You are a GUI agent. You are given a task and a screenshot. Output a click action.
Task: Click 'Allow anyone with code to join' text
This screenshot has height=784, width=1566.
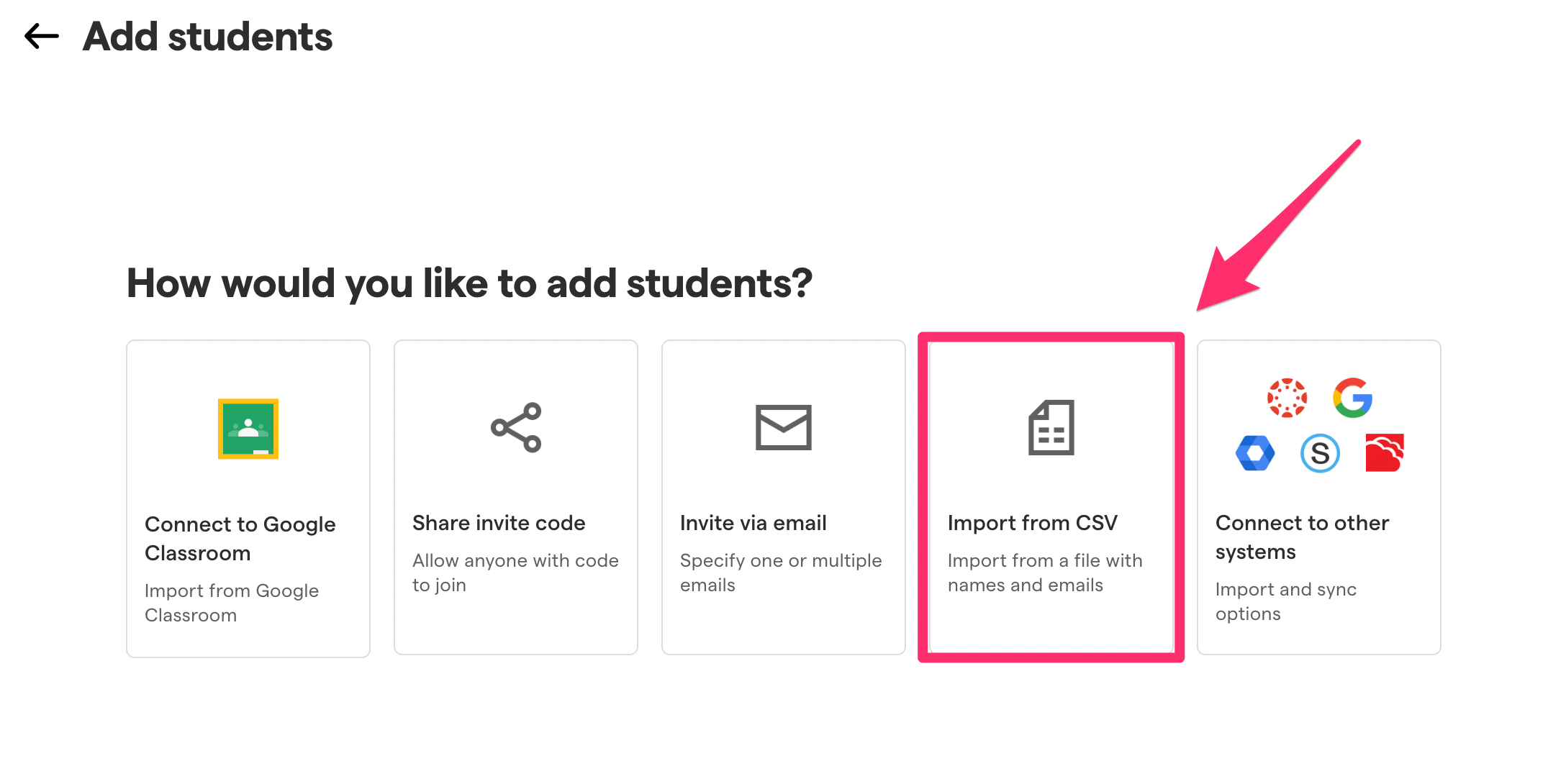pyautogui.click(x=515, y=573)
